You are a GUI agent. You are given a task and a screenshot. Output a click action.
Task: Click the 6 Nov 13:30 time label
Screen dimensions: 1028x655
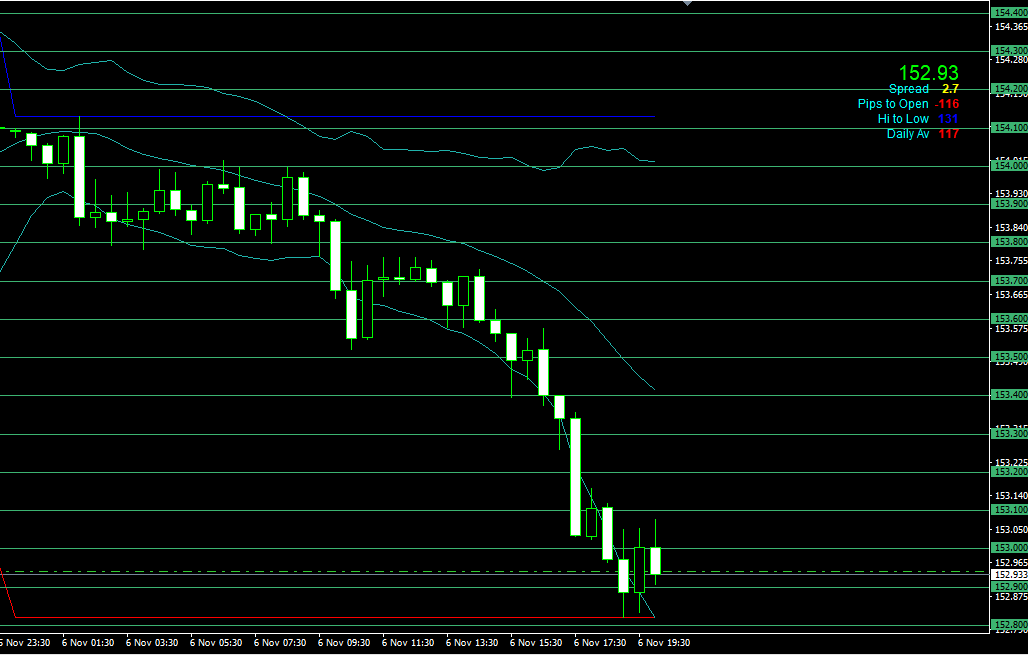[472, 644]
